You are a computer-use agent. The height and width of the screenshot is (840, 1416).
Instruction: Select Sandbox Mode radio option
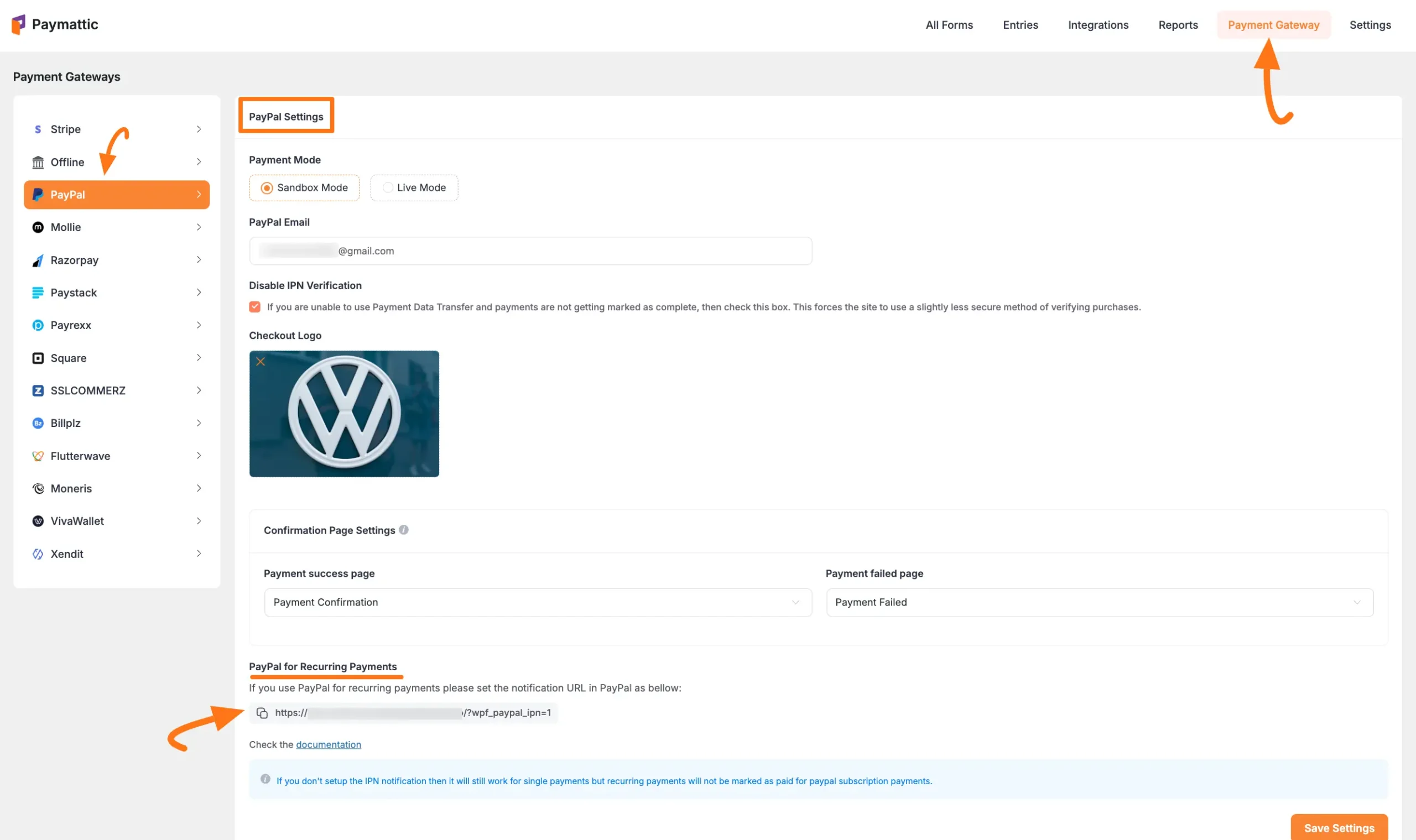pyautogui.click(x=267, y=188)
